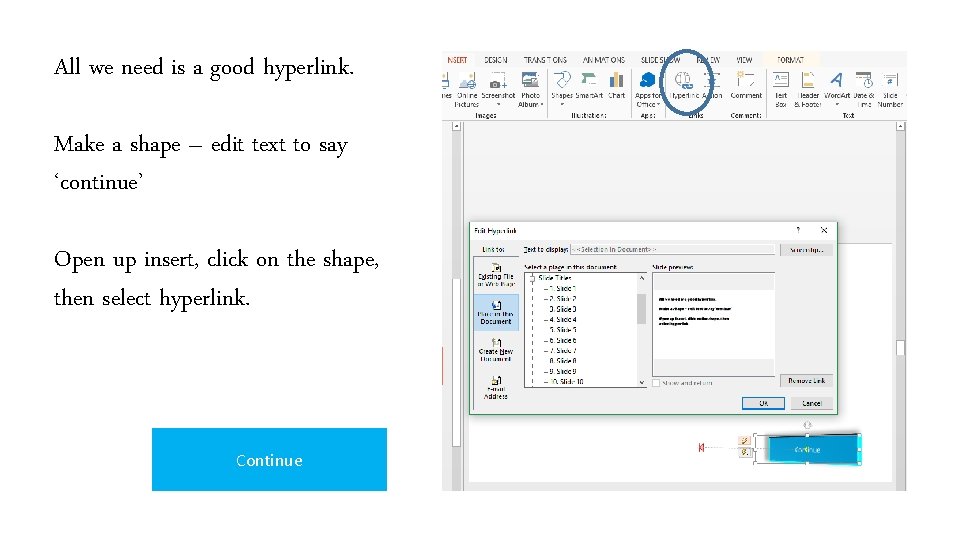The height and width of the screenshot is (540, 960).
Task: Select Slide 9 in the list
Action: [x=563, y=372]
